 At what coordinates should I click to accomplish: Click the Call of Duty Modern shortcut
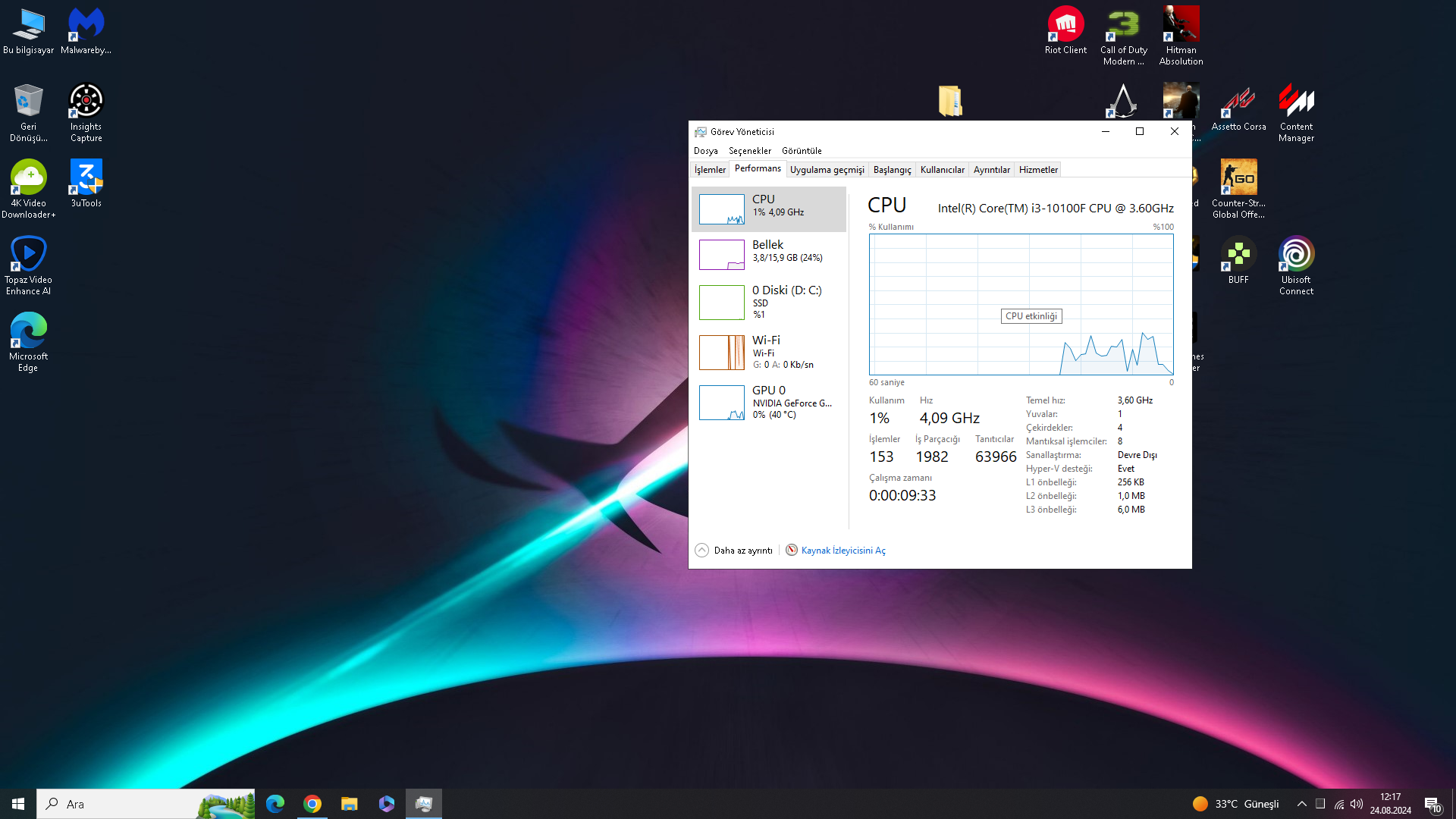coord(1123,36)
